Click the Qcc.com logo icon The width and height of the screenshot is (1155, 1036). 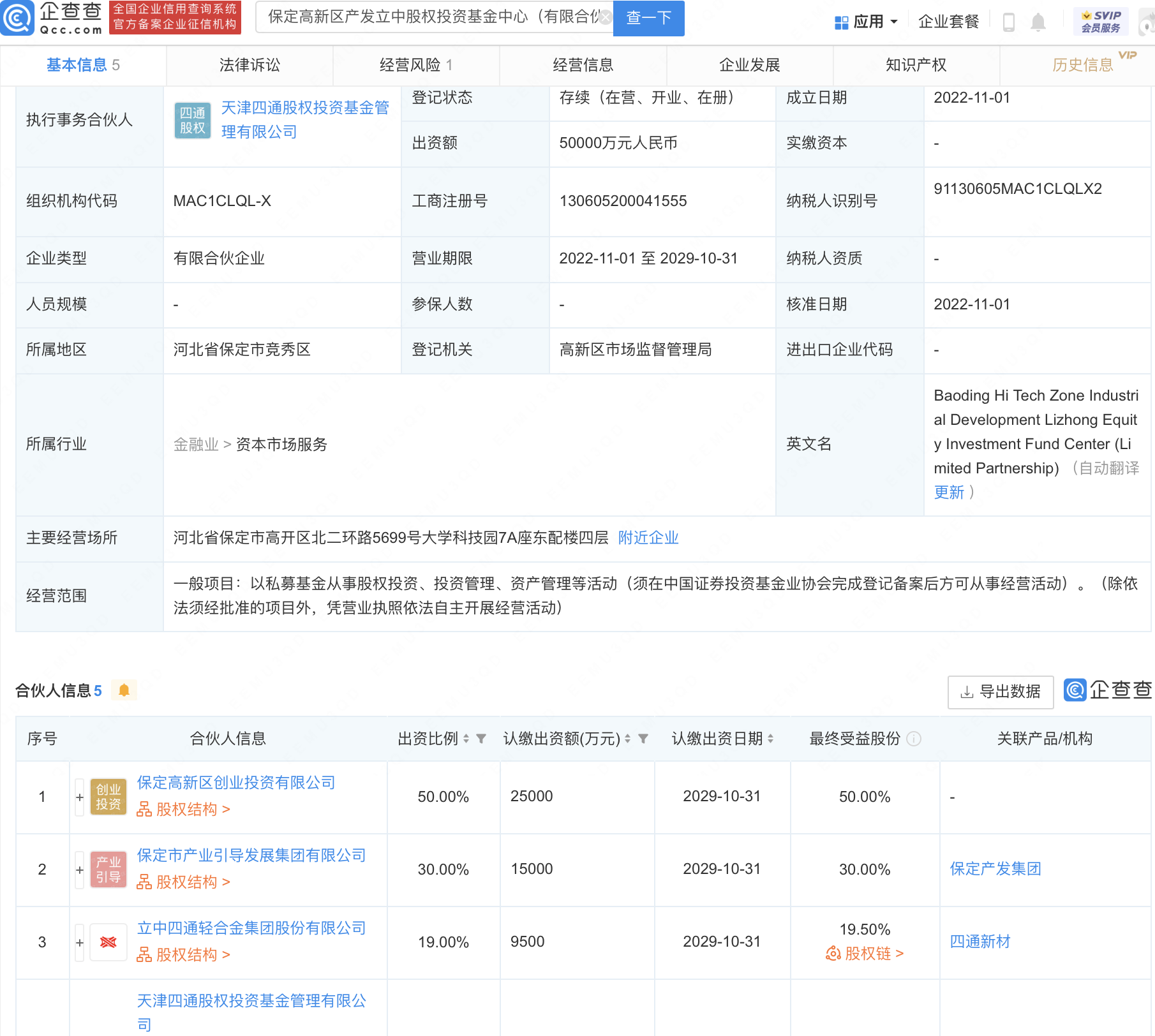click(17, 18)
